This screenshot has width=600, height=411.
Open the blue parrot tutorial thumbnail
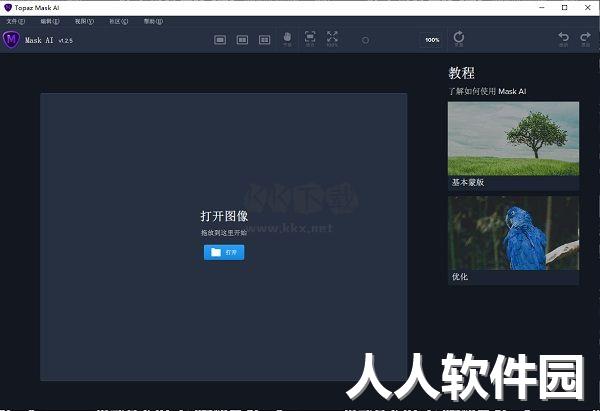[514, 233]
